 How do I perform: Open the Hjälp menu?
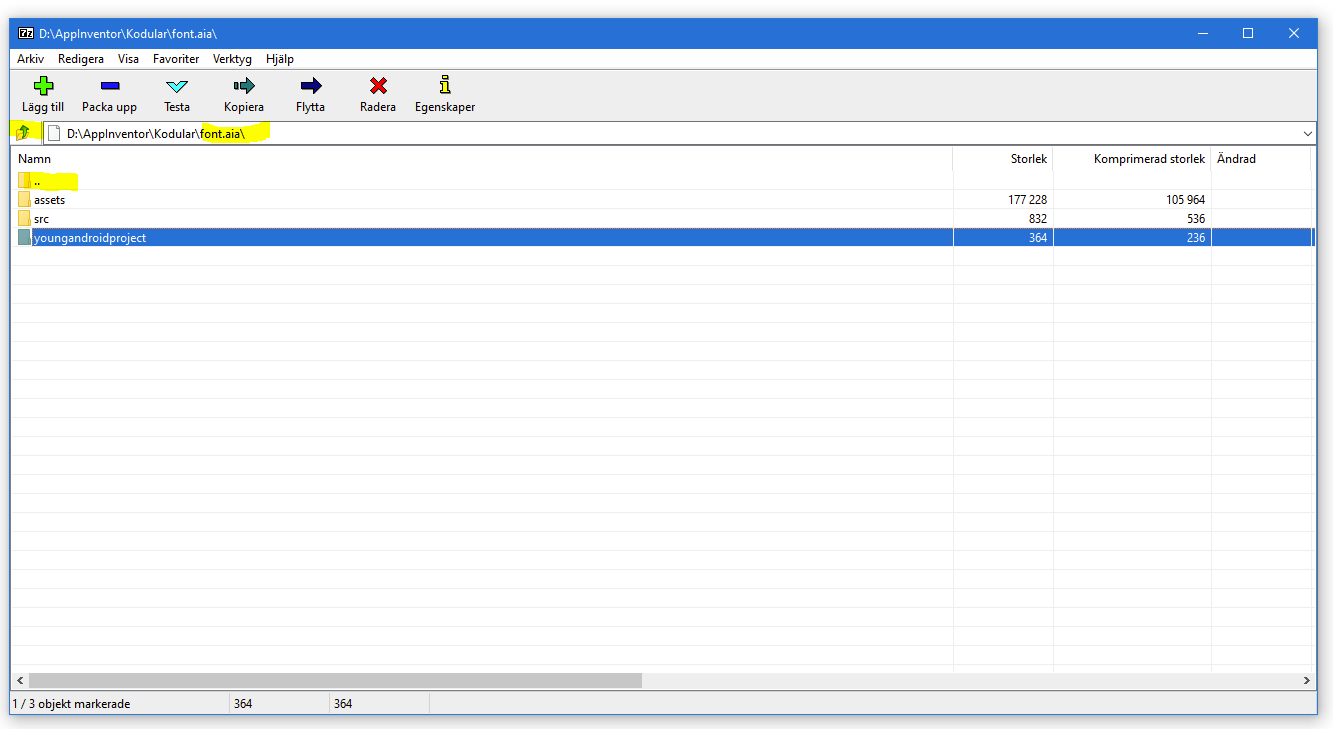pos(280,59)
